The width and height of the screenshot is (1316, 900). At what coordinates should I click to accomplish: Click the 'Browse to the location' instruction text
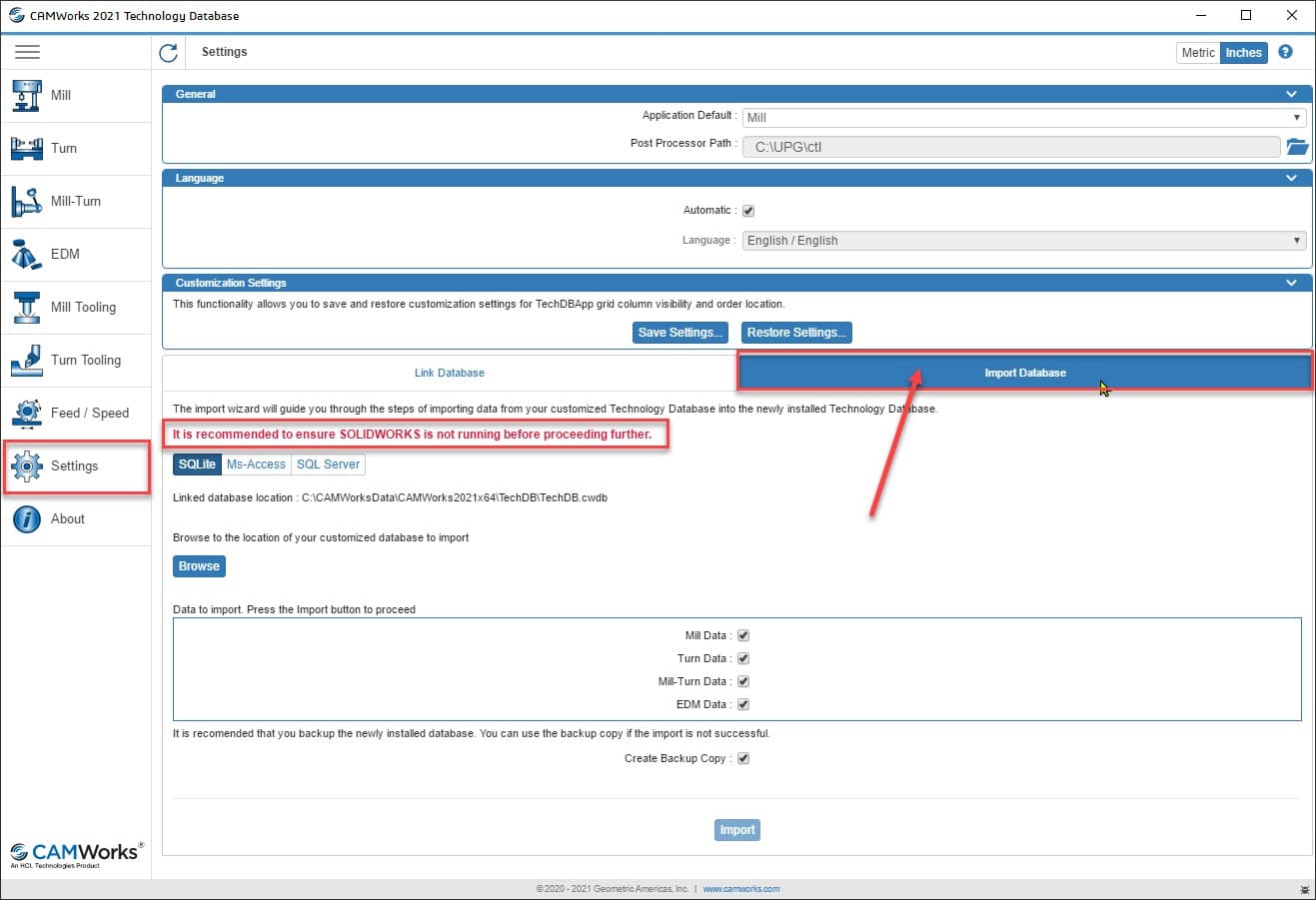click(x=321, y=537)
